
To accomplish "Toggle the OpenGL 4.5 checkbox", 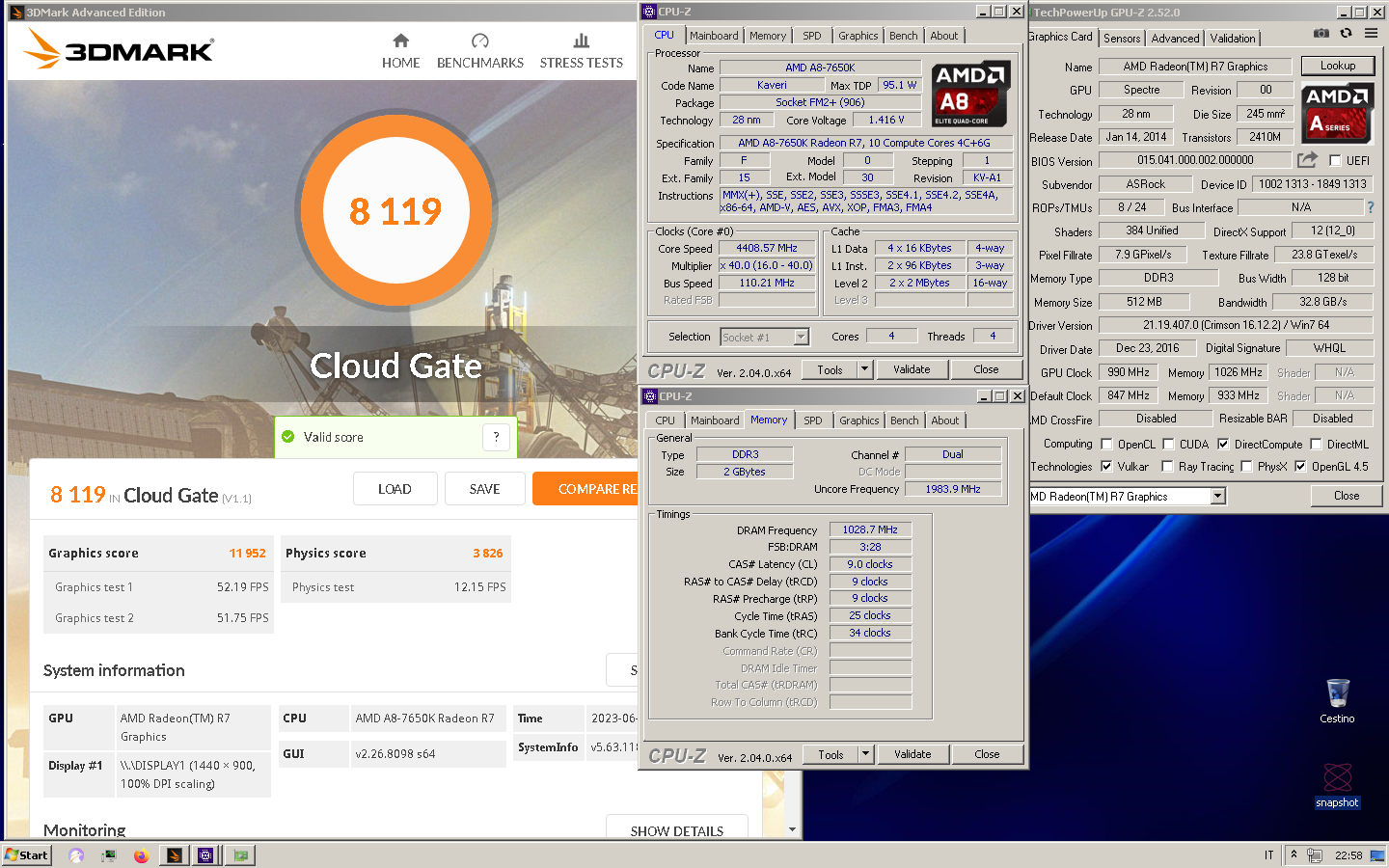I will coord(1300,466).
